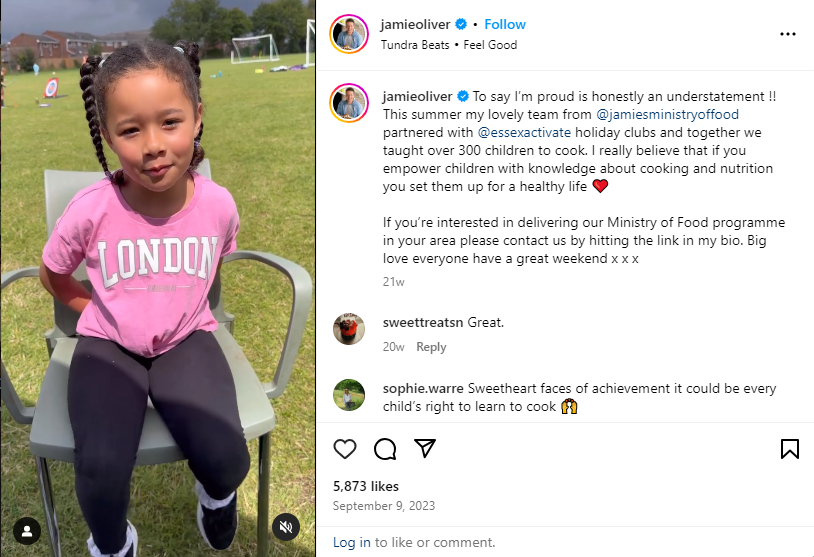
Task: View the sophie.warre commenter avatar
Action: 349,395
